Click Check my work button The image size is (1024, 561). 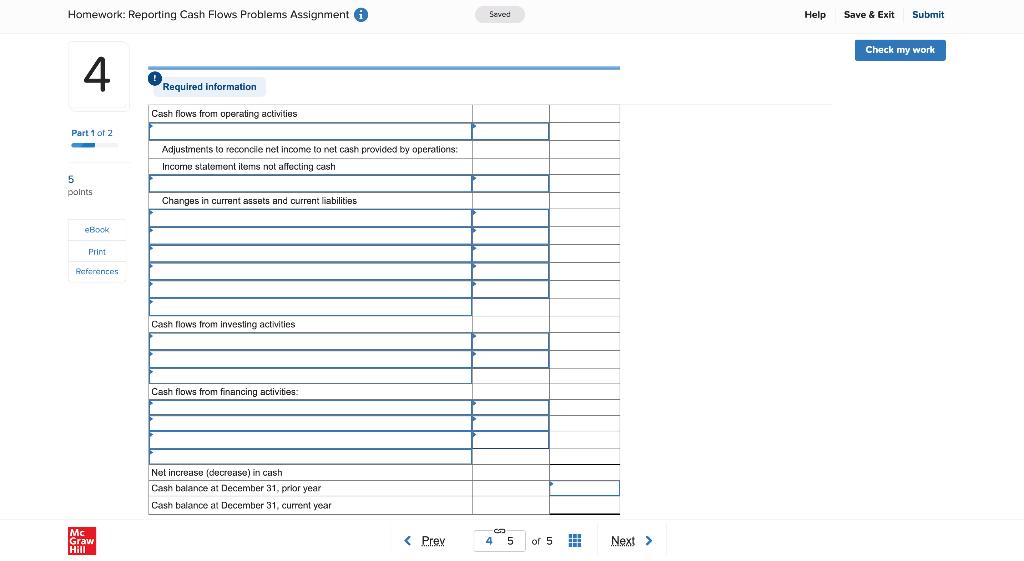(900, 50)
